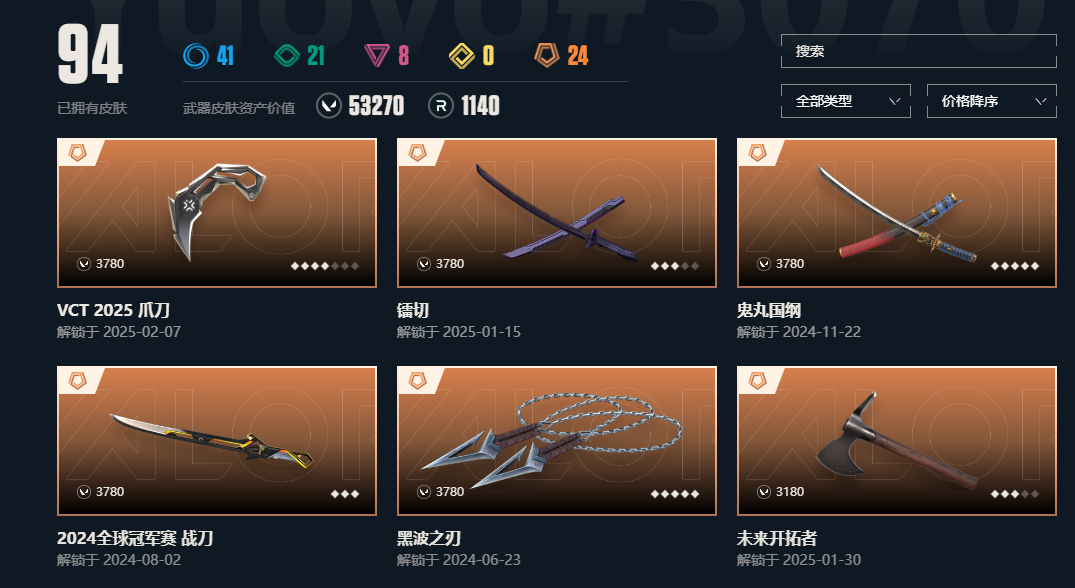The width and height of the screenshot is (1075, 588).
Task: Open the 全部类型 type filter dropdown
Action: 845,101
